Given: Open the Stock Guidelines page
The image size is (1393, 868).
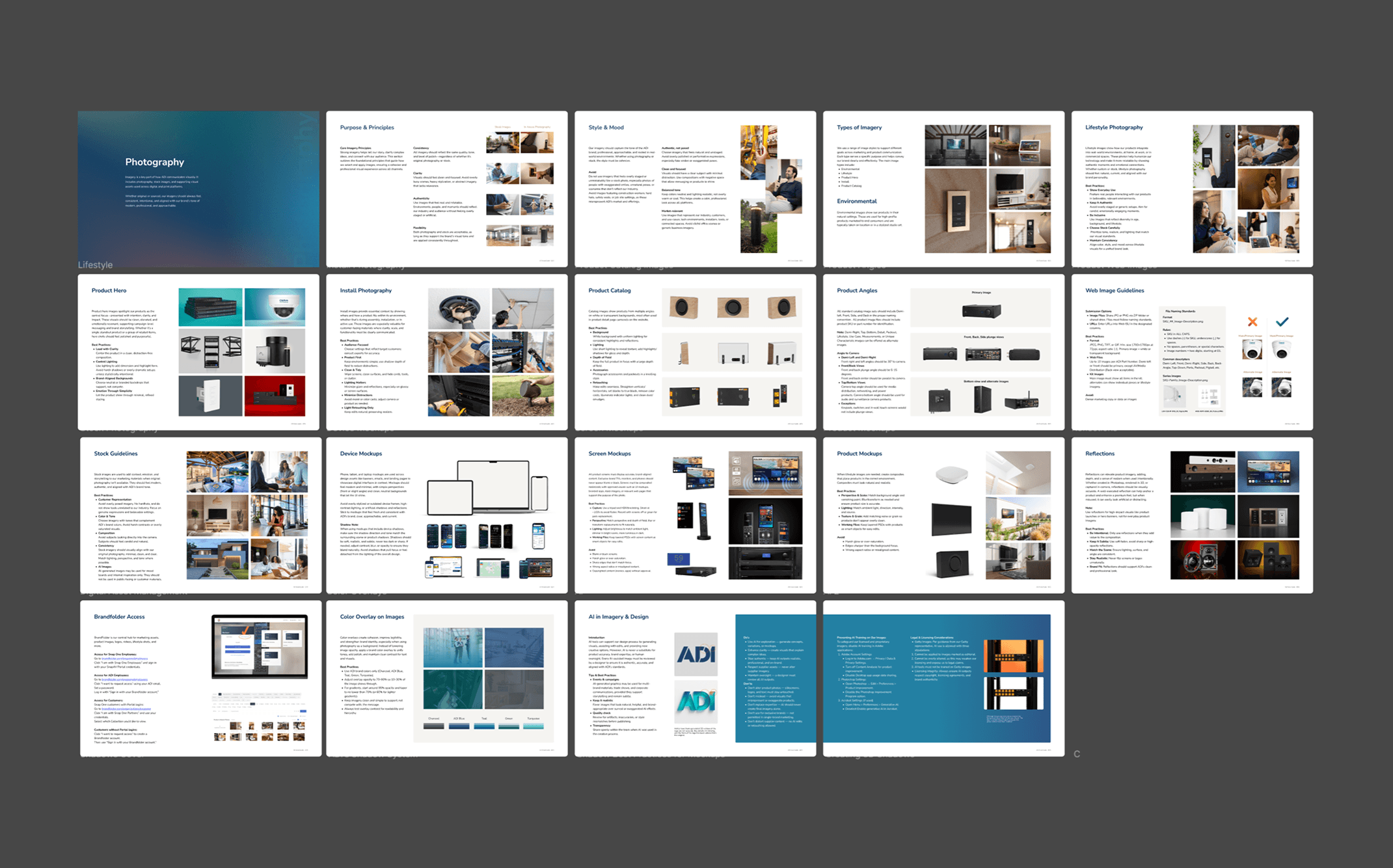Looking at the screenshot, I should (x=200, y=515).
